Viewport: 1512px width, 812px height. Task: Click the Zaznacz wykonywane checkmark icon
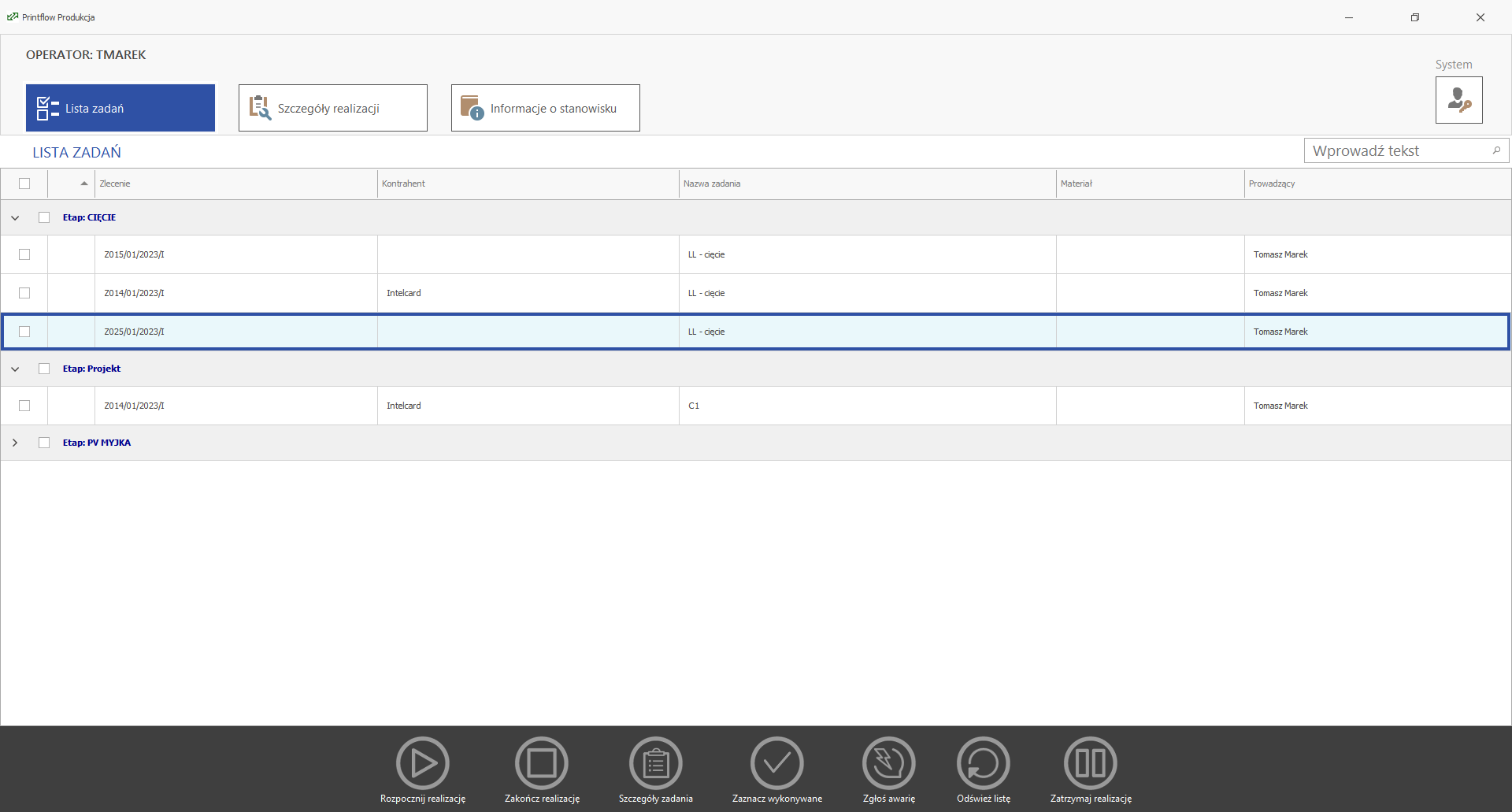point(776,762)
